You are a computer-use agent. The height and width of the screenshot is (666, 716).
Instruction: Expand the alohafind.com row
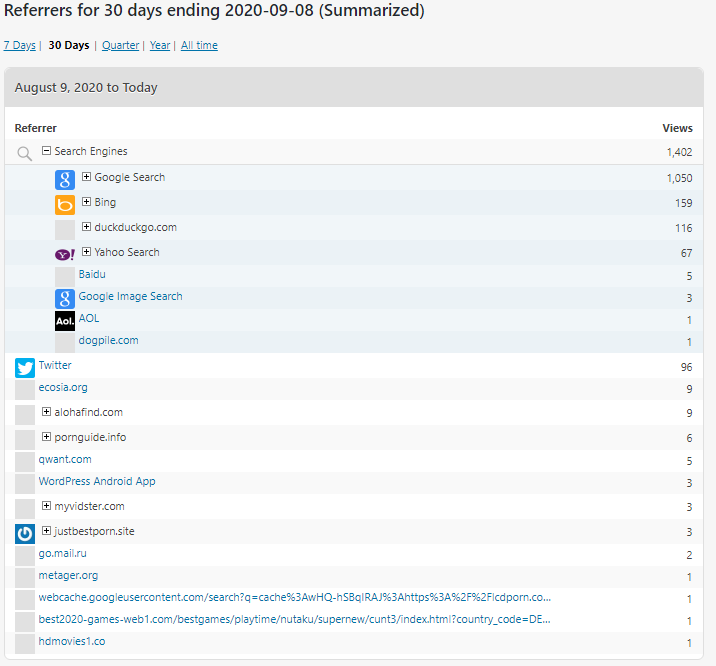pyautogui.click(x=46, y=412)
